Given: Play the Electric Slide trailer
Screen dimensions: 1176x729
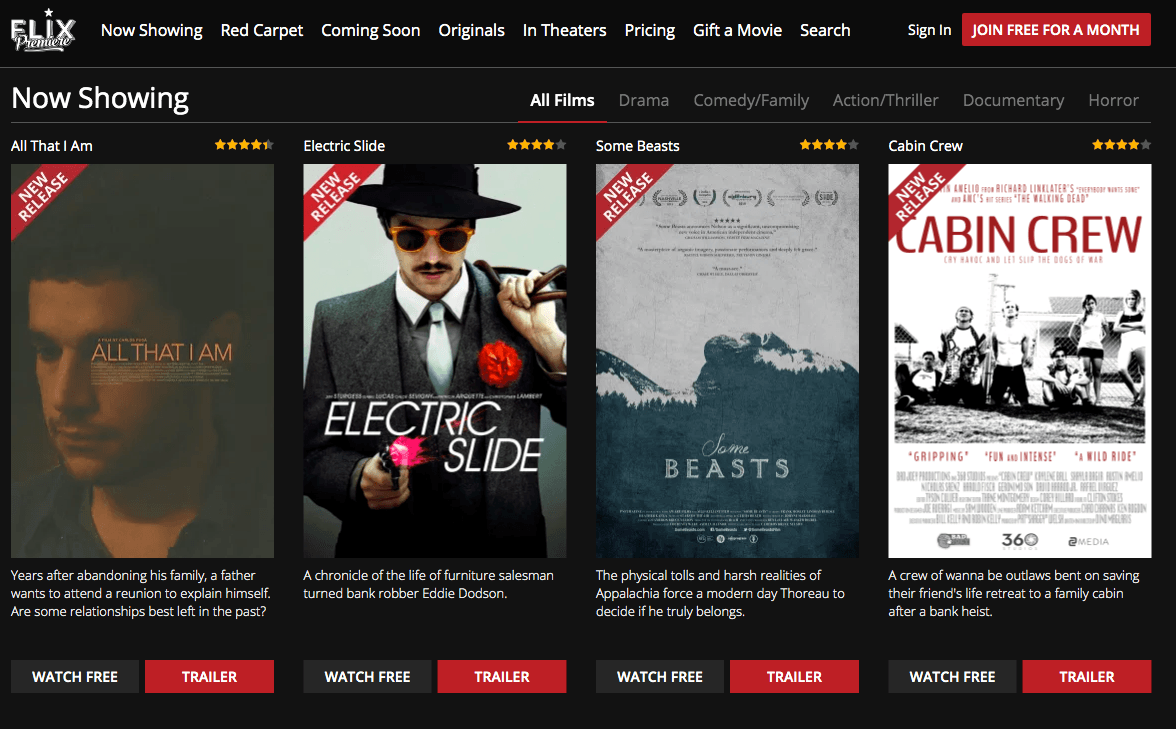Looking at the screenshot, I should point(502,676).
